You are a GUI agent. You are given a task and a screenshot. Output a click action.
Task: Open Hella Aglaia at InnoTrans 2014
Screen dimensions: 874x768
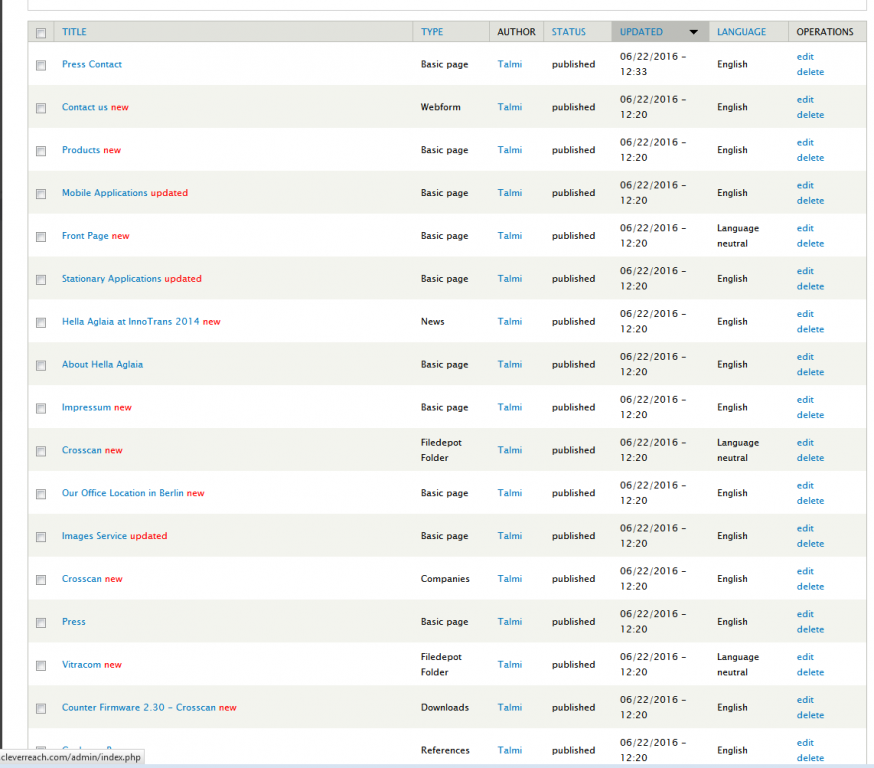tap(130, 322)
